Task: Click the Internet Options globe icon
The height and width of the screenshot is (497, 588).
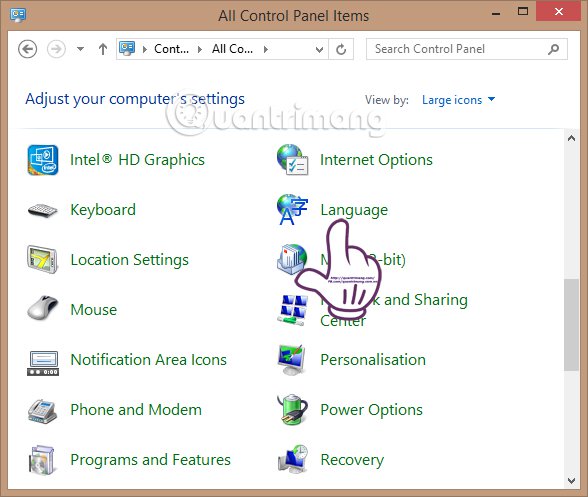Action: 292,160
